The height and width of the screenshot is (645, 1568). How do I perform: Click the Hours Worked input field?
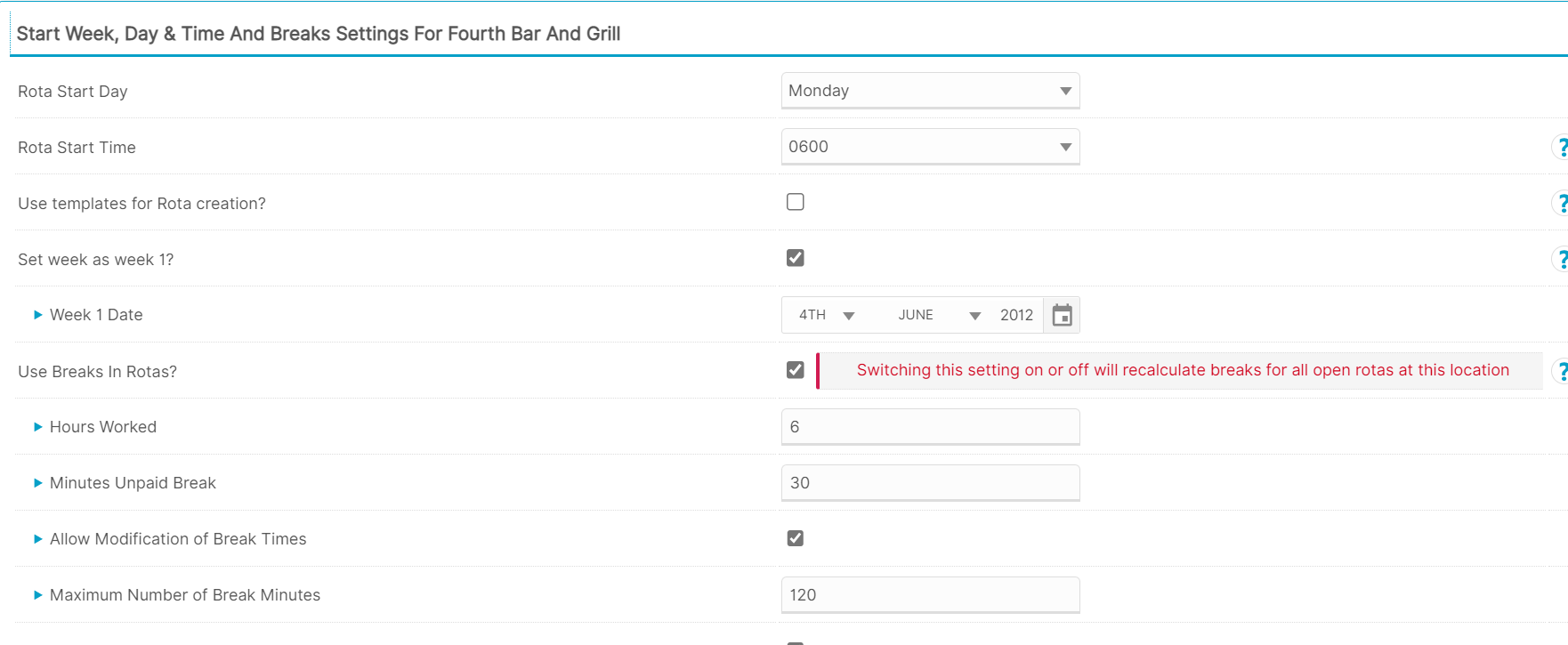930,427
